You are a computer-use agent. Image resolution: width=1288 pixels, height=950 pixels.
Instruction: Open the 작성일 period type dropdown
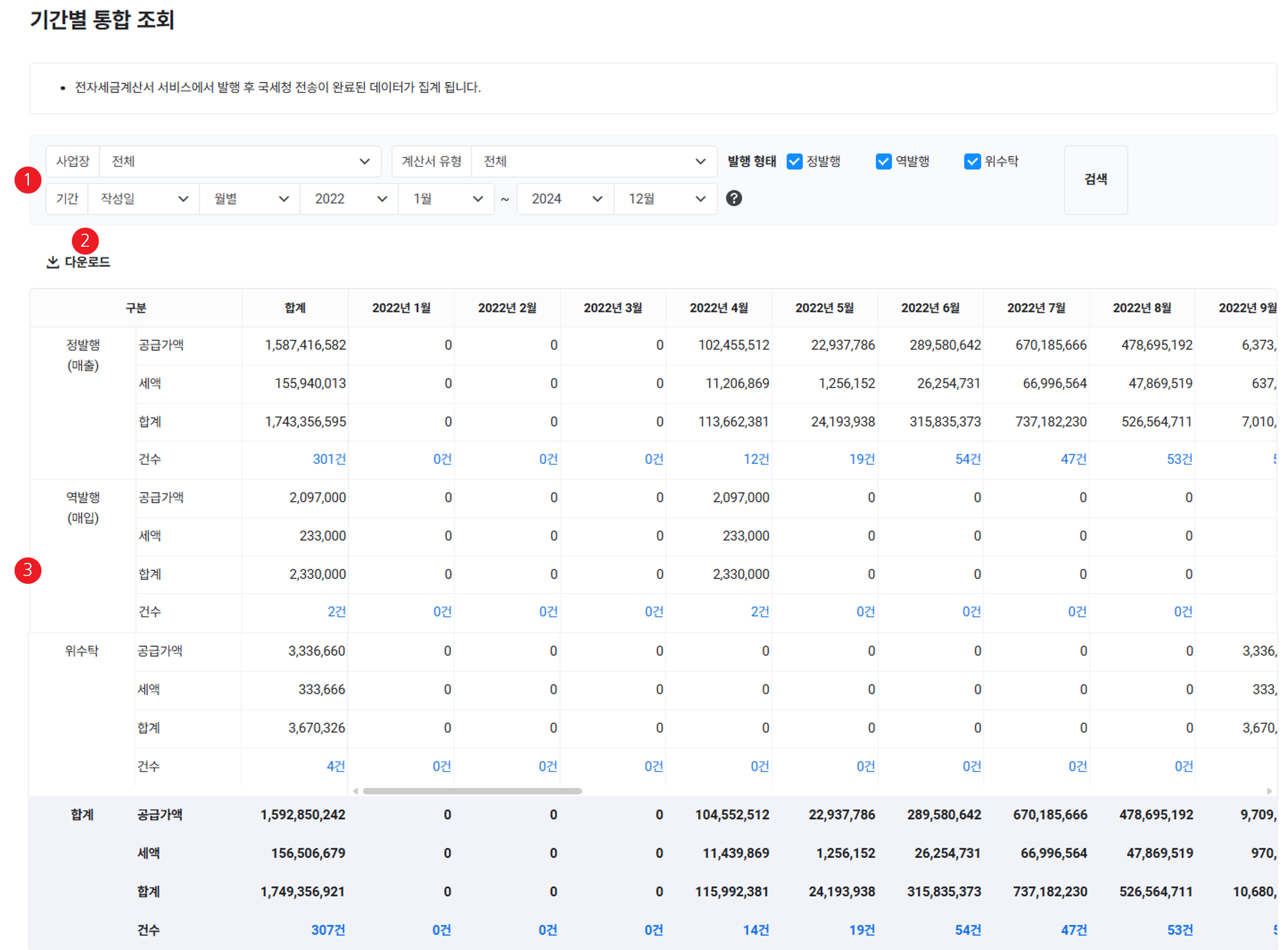[143, 199]
